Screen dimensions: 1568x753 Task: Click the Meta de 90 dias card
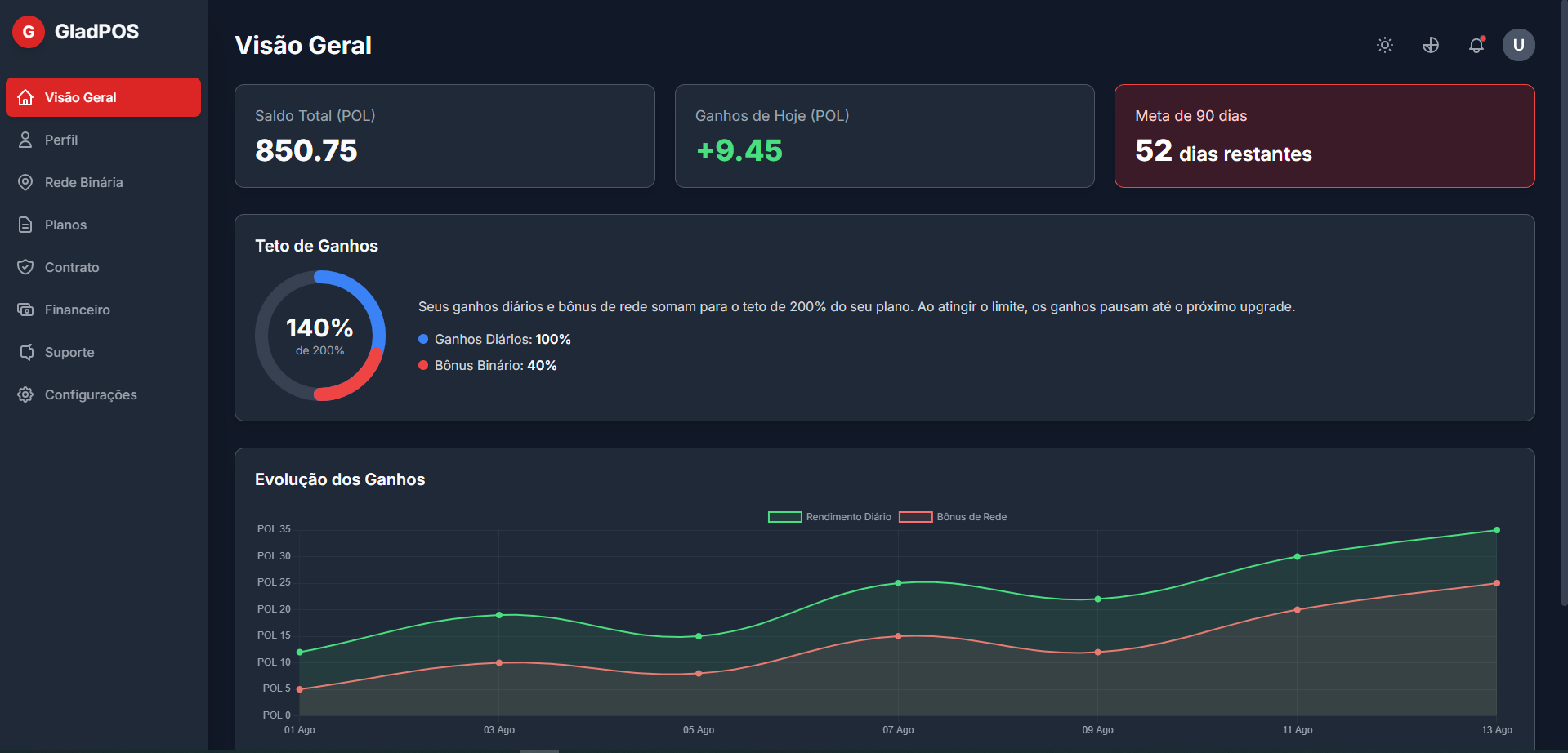(x=1324, y=136)
